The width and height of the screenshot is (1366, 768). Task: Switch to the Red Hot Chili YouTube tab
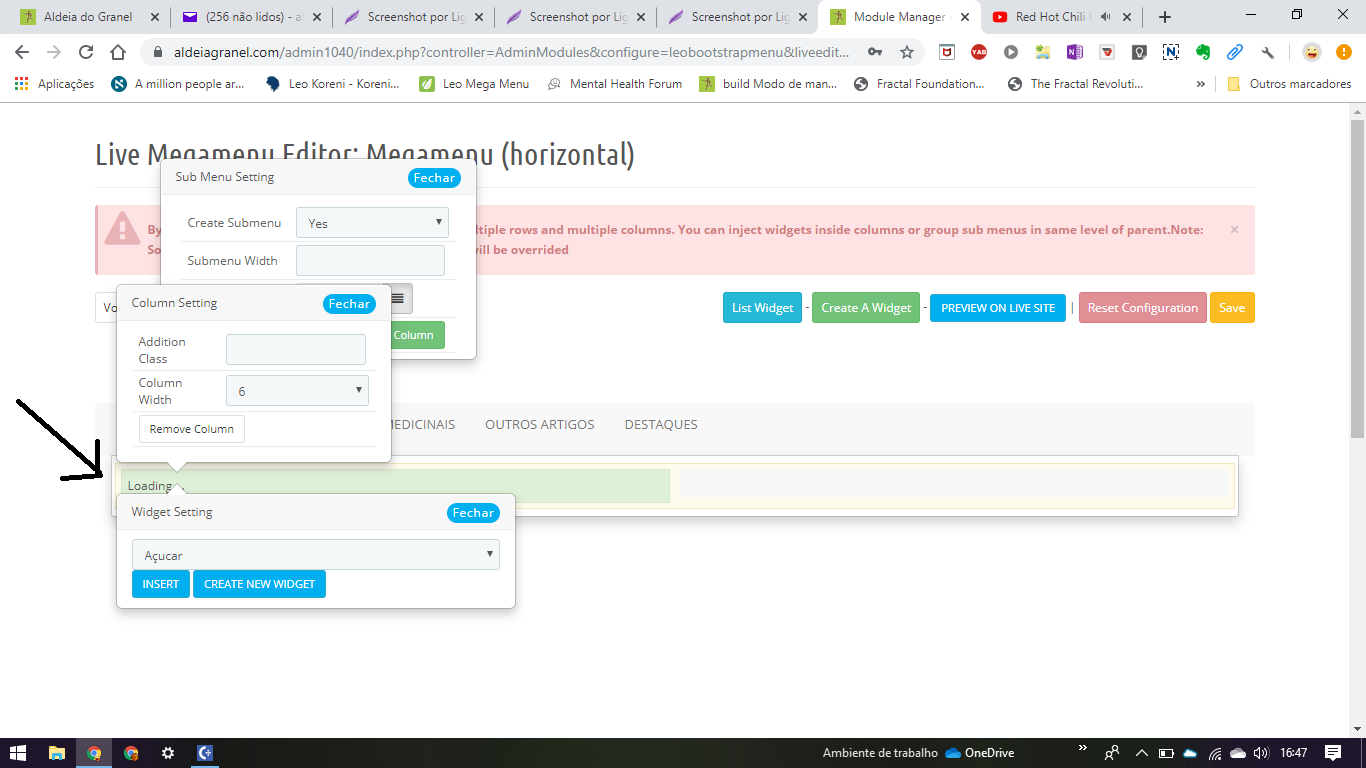pyautogui.click(x=1063, y=17)
